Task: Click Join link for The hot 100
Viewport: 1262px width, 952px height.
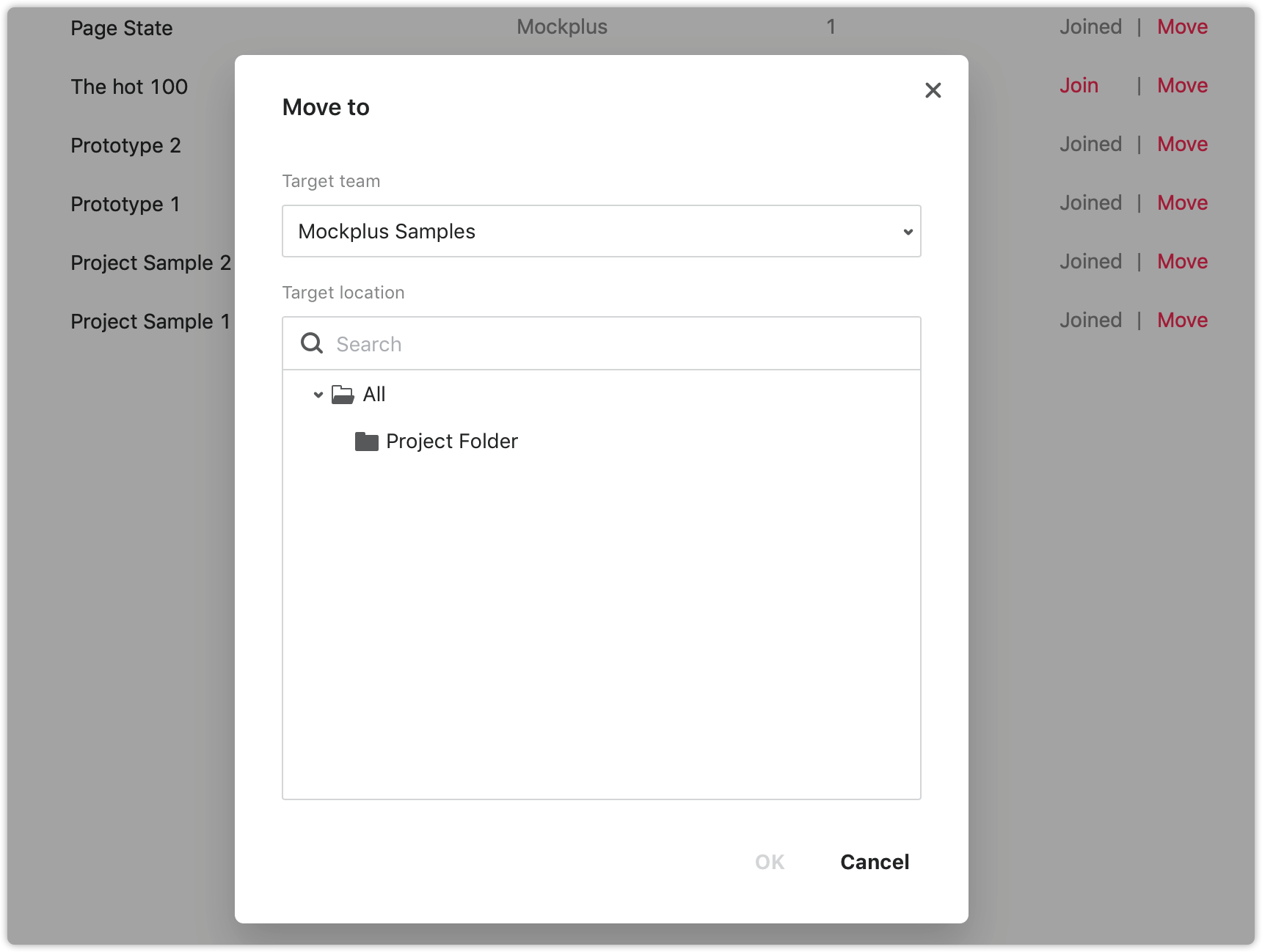Action: click(1079, 86)
